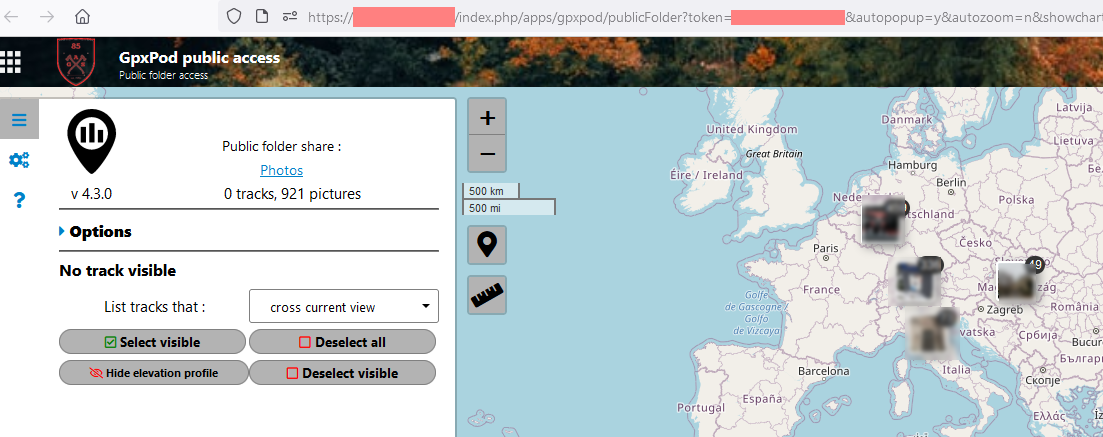Zoom in the map with plus

(x=487, y=118)
